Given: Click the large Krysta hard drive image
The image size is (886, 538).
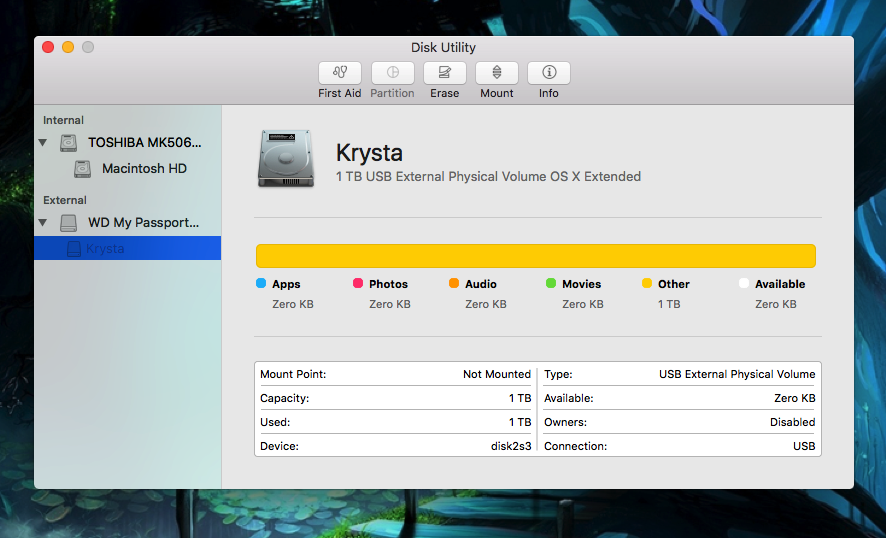Looking at the screenshot, I should [284, 158].
